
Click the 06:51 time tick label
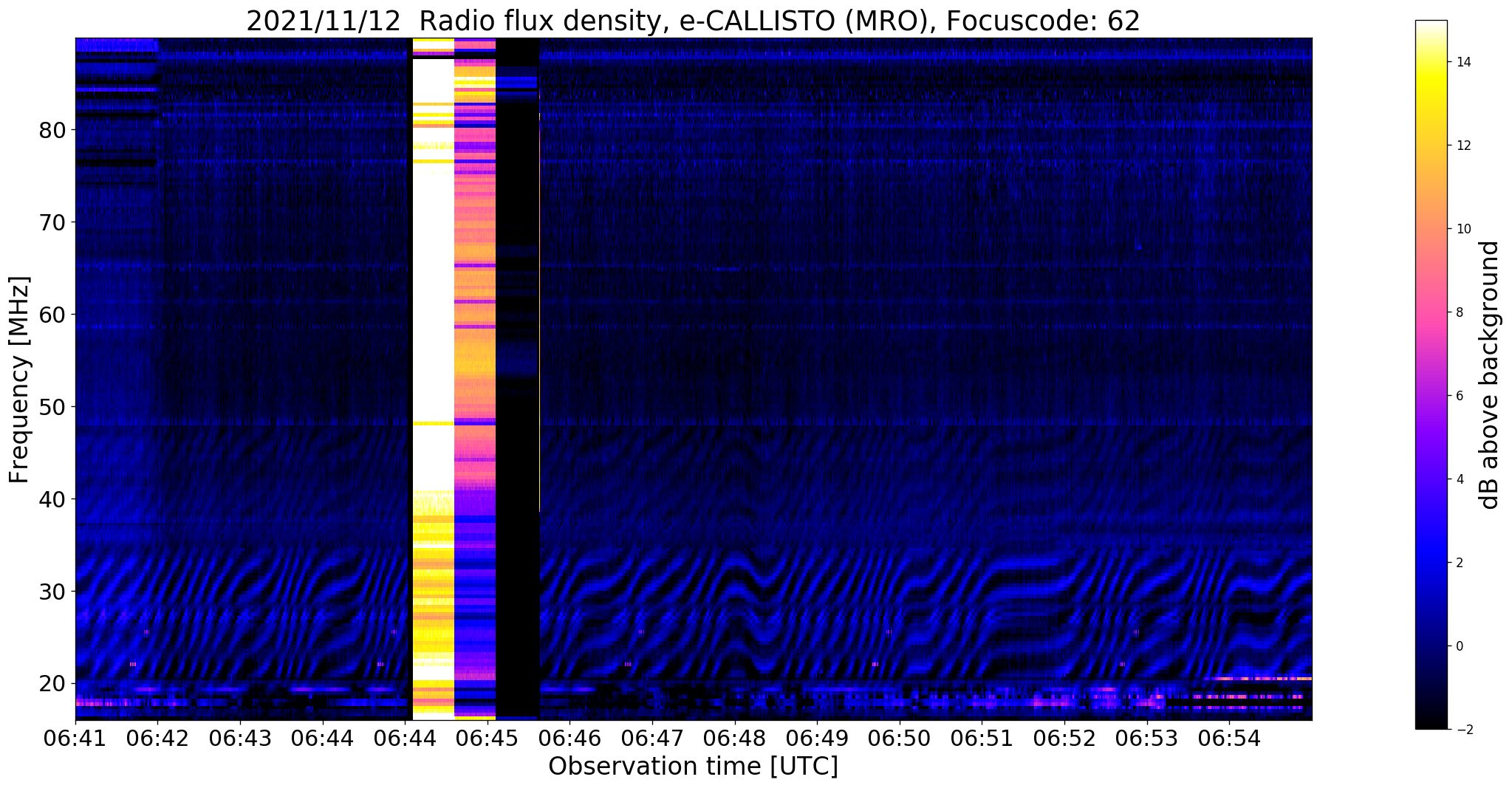point(982,738)
